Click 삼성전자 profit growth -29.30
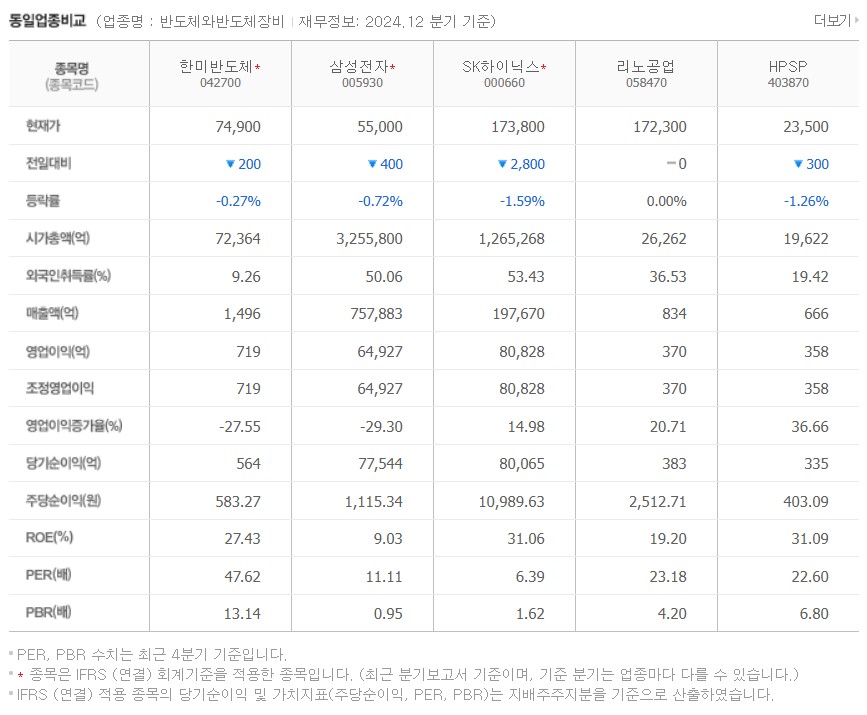The width and height of the screenshot is (867, 715). coord(382,427)
